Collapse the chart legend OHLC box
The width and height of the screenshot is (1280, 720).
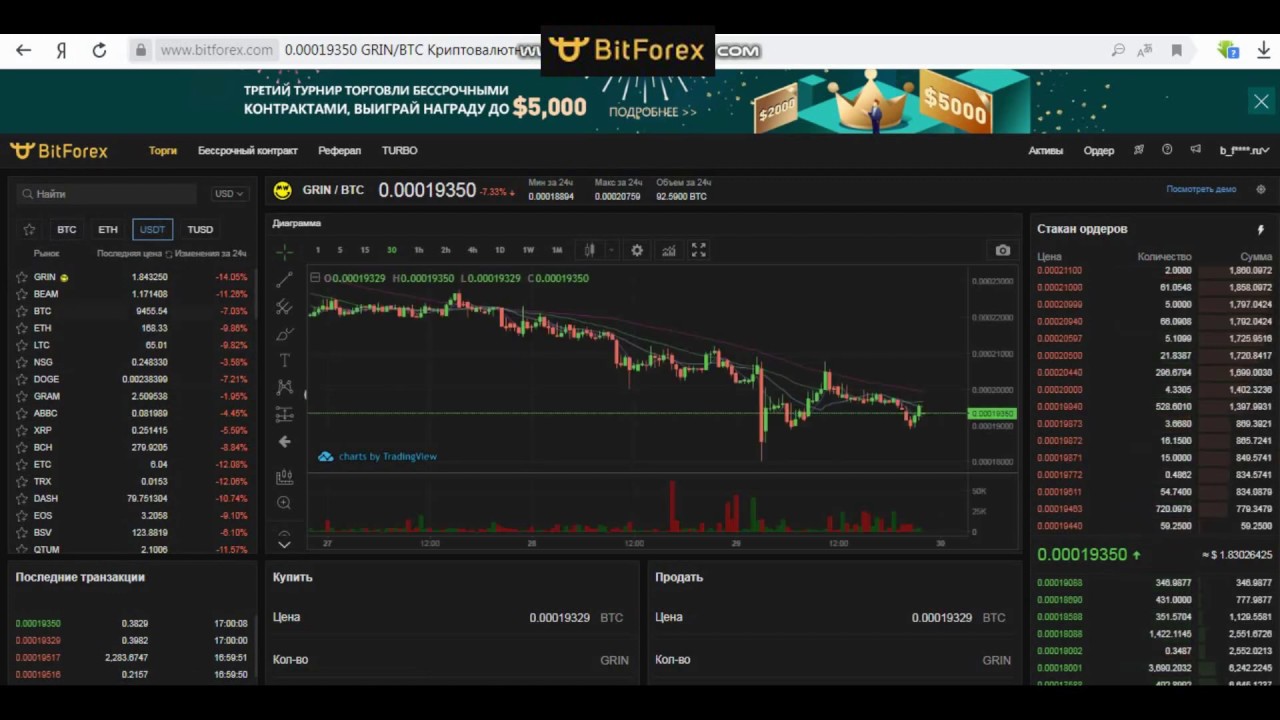[315, 278]
